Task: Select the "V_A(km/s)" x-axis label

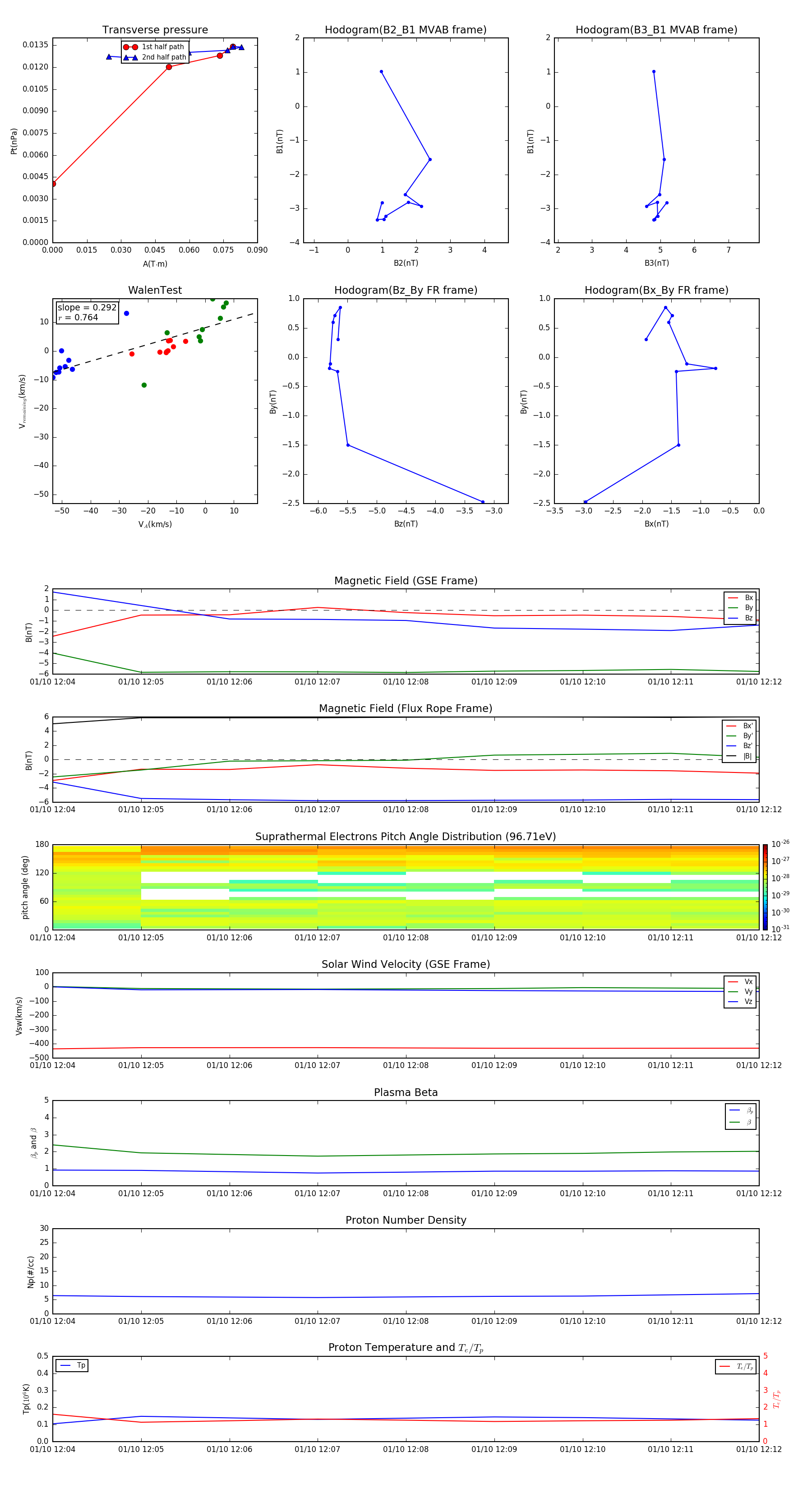Action: 155,525
